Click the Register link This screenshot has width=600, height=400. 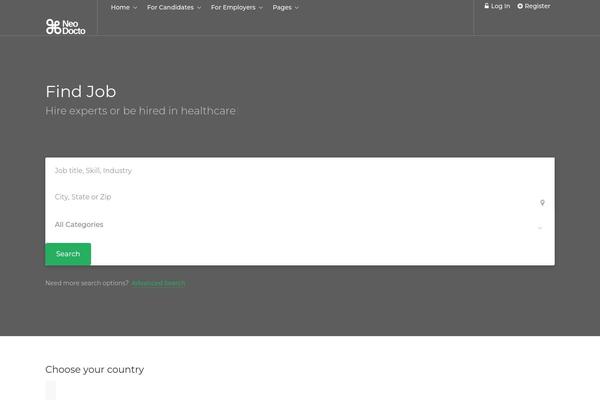534,6
